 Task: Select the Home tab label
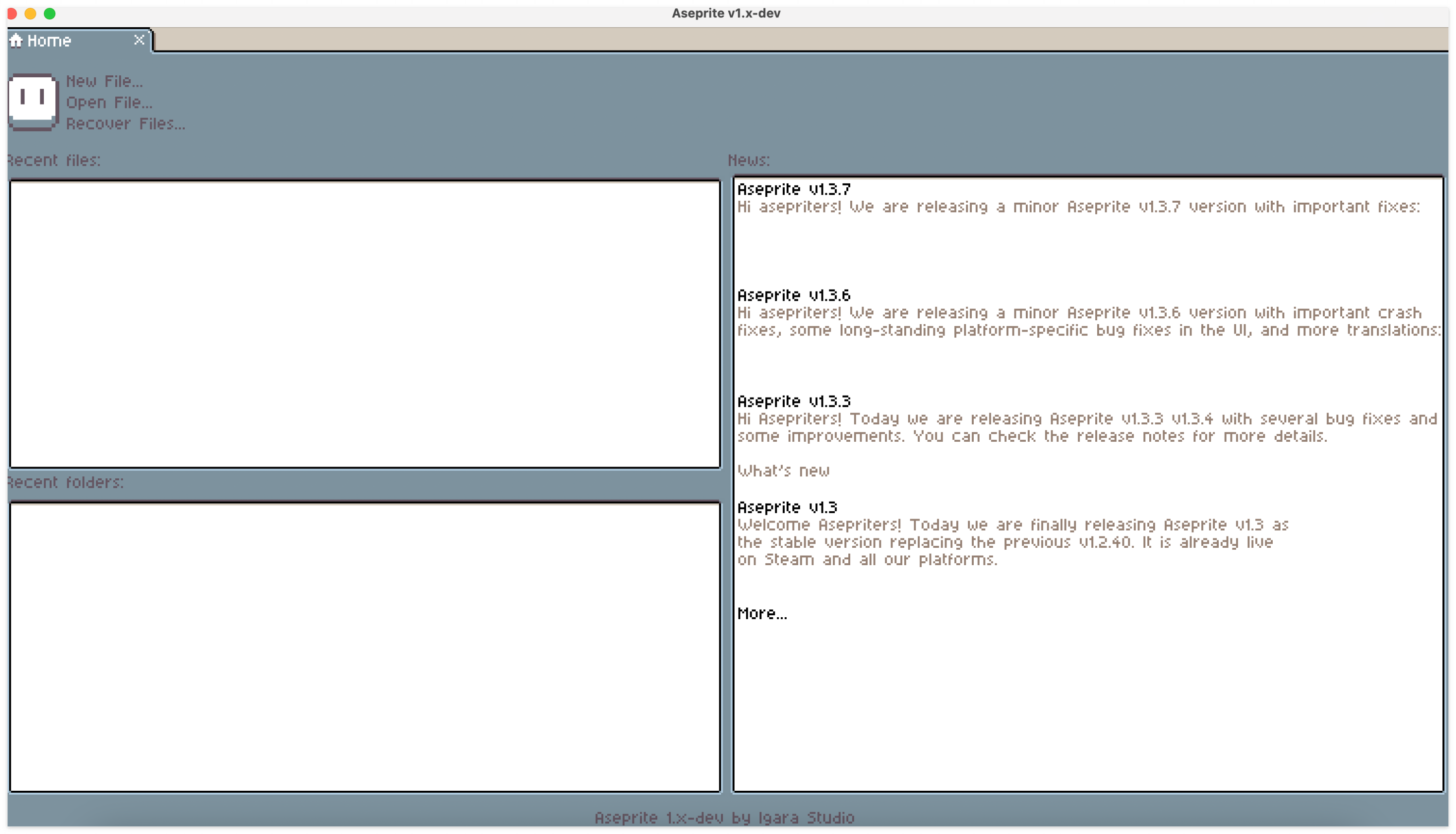[x=49, y=41]
